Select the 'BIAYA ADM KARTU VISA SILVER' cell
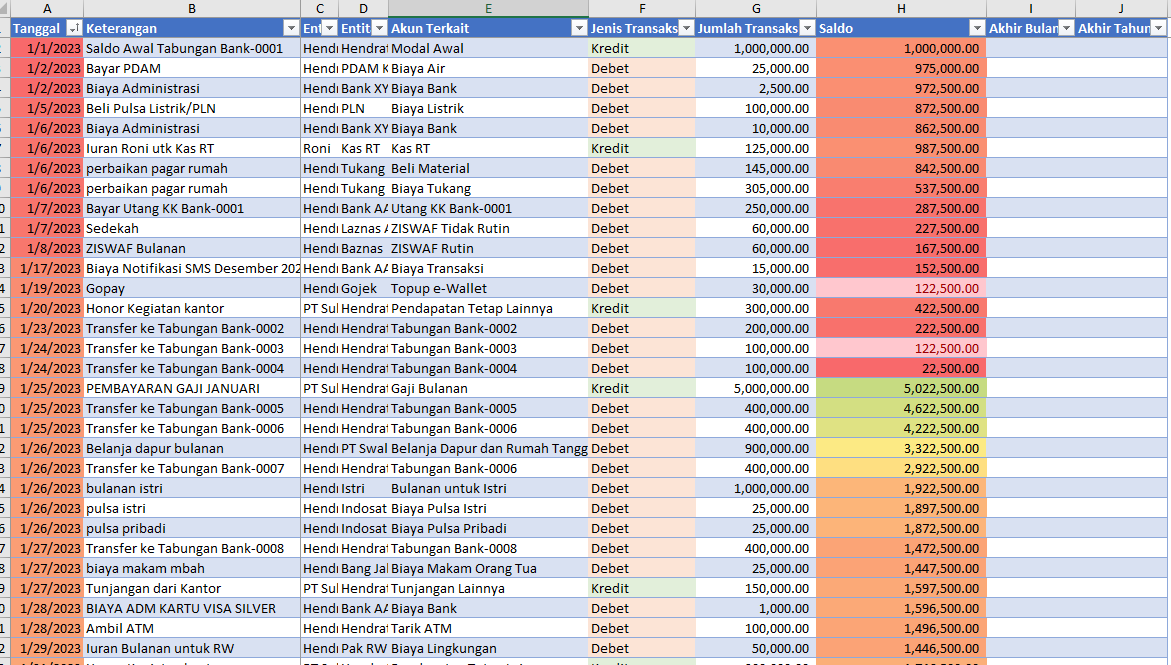 tap(192, 608)
